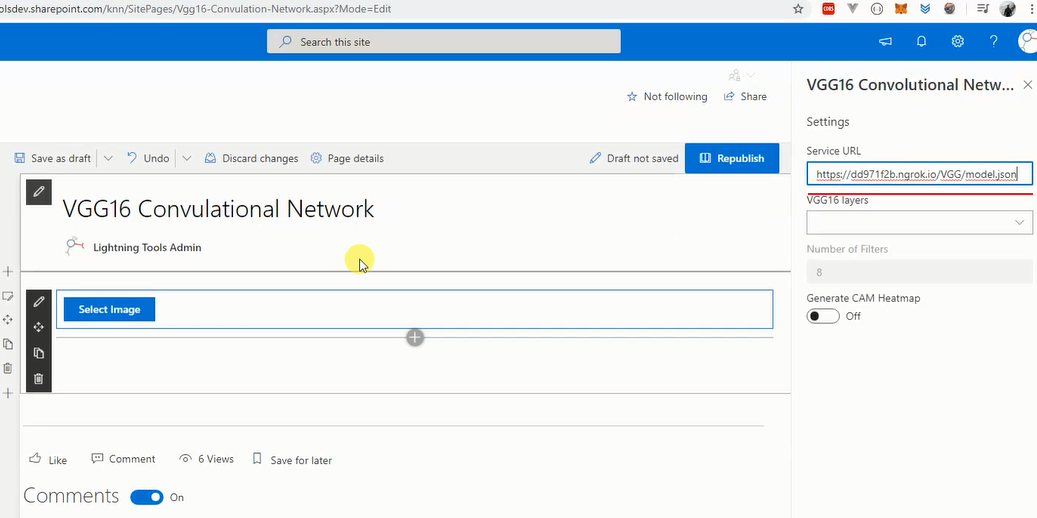The height and width of the screenshot is (518, 1037).
Task: Open SharePoint settings gear icon
Action: (958, 42)
